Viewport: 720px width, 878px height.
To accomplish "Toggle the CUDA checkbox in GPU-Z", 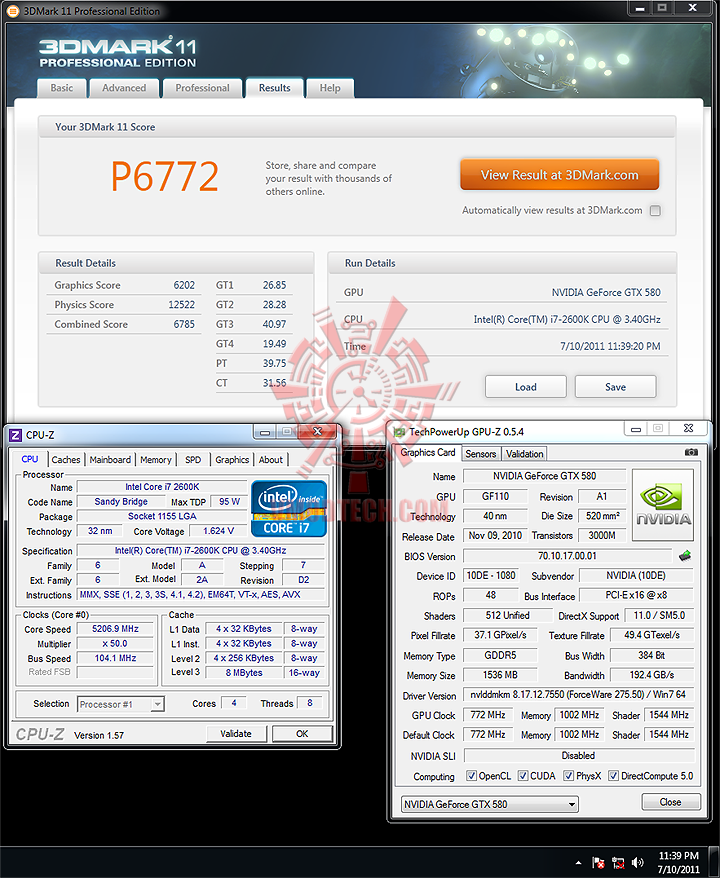I will (x=523, y=776).
